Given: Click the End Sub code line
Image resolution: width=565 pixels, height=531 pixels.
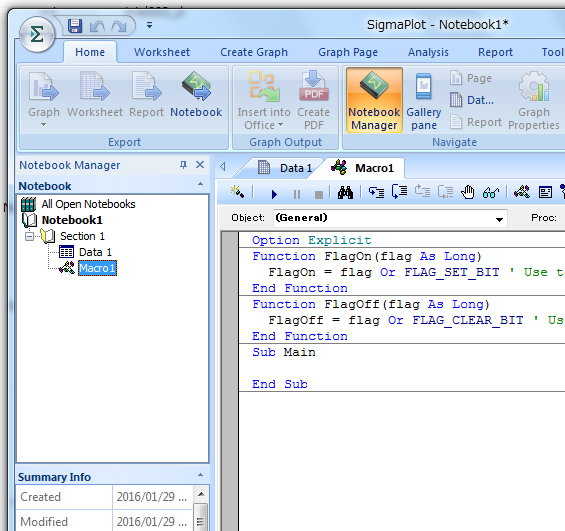Looking at the screenshot, I should 280,384.
